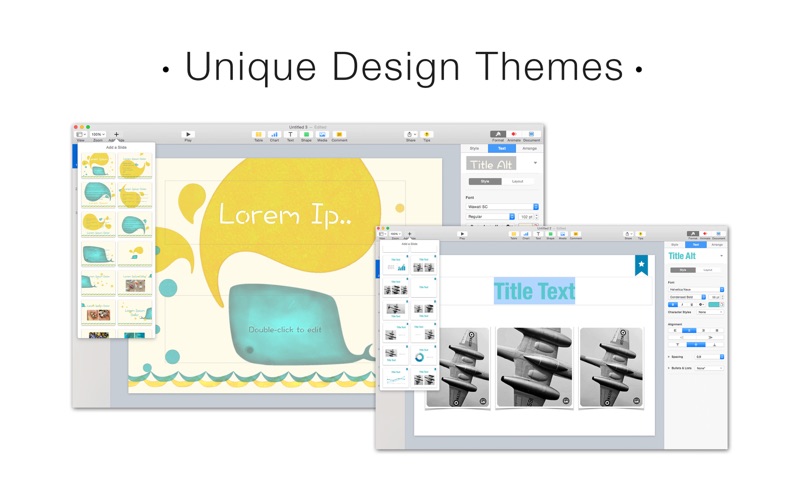
Task: Open Condensed Bold typeface dropdown
Action: click(687, 297)
